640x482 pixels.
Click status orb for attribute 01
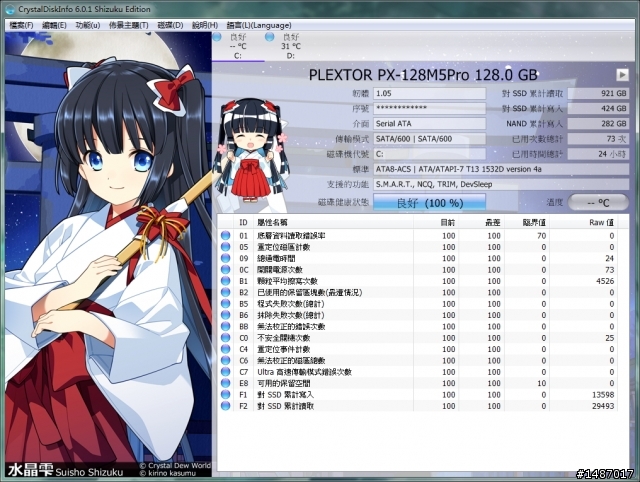pos(225,235)
